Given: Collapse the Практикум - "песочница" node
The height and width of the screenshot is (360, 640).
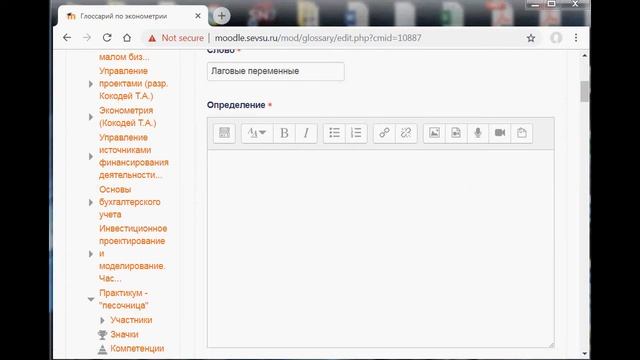Looking at the screenshot, I should point(91,300).
